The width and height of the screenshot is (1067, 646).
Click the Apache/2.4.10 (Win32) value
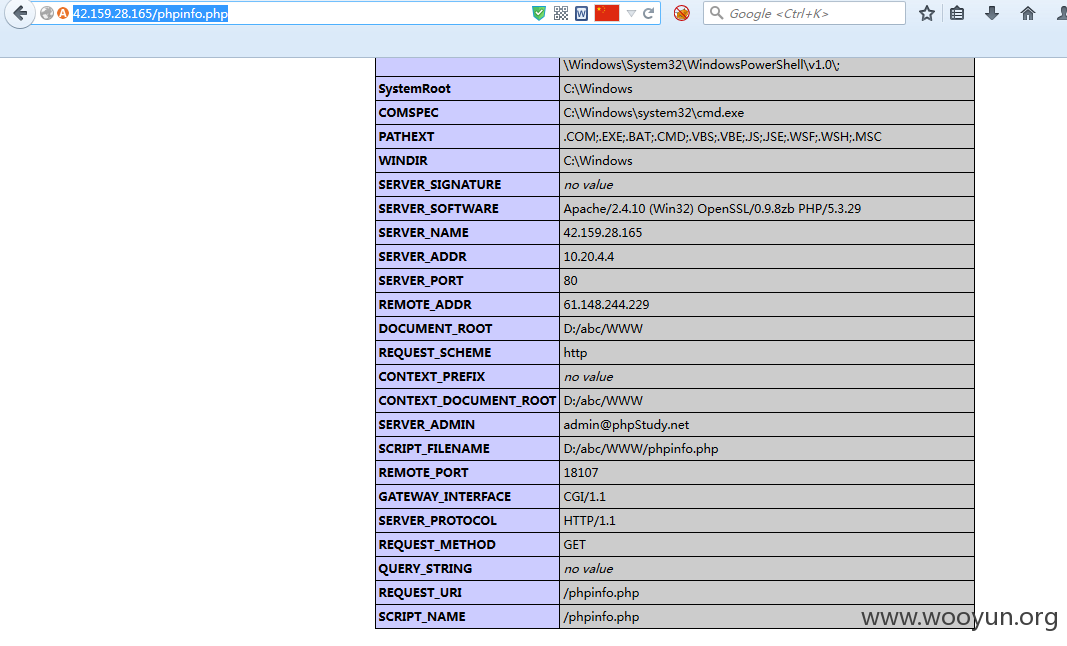712,208
